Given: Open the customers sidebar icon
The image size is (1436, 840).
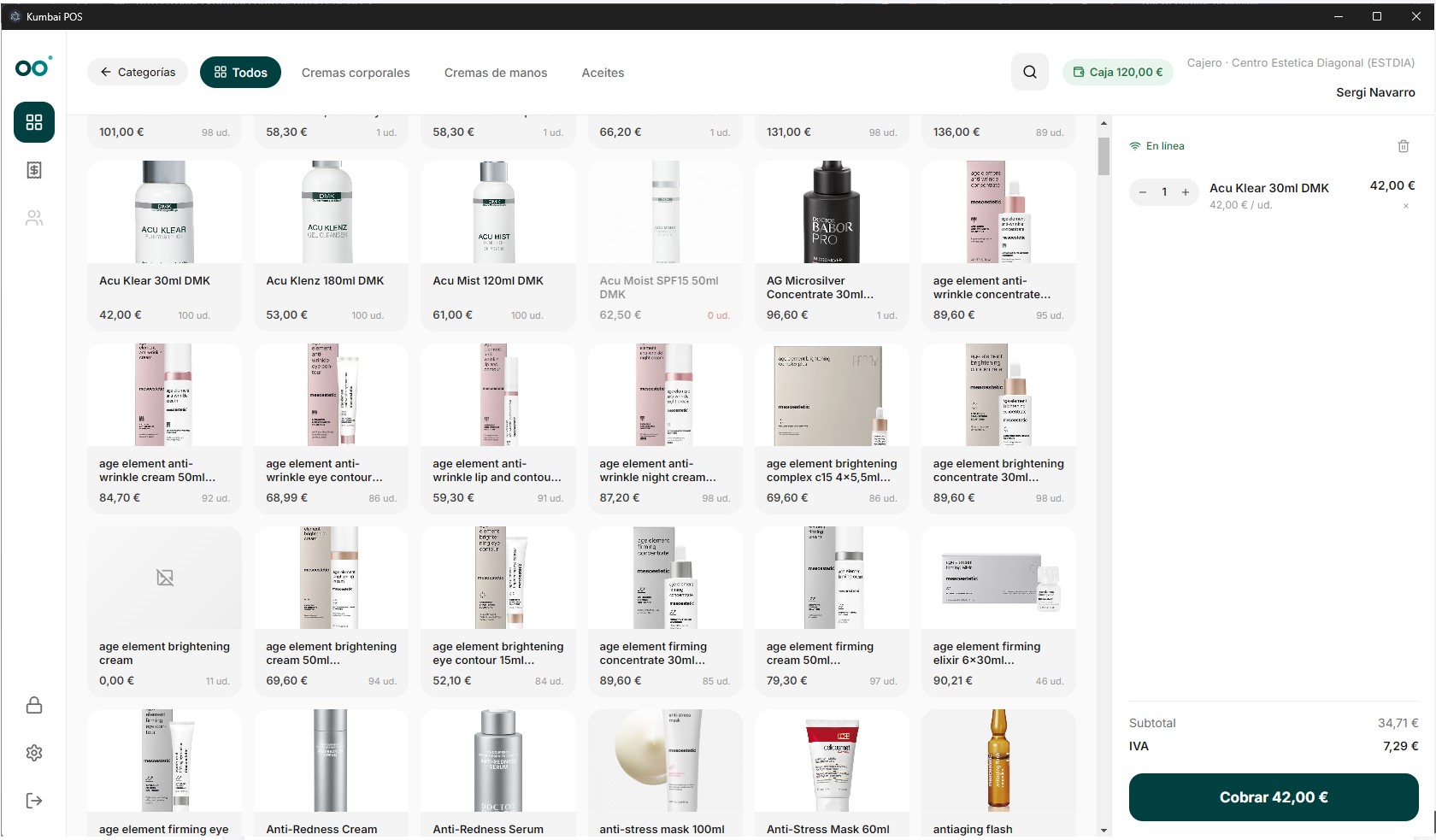Looking at the screenshot, I should click(34, 218).
